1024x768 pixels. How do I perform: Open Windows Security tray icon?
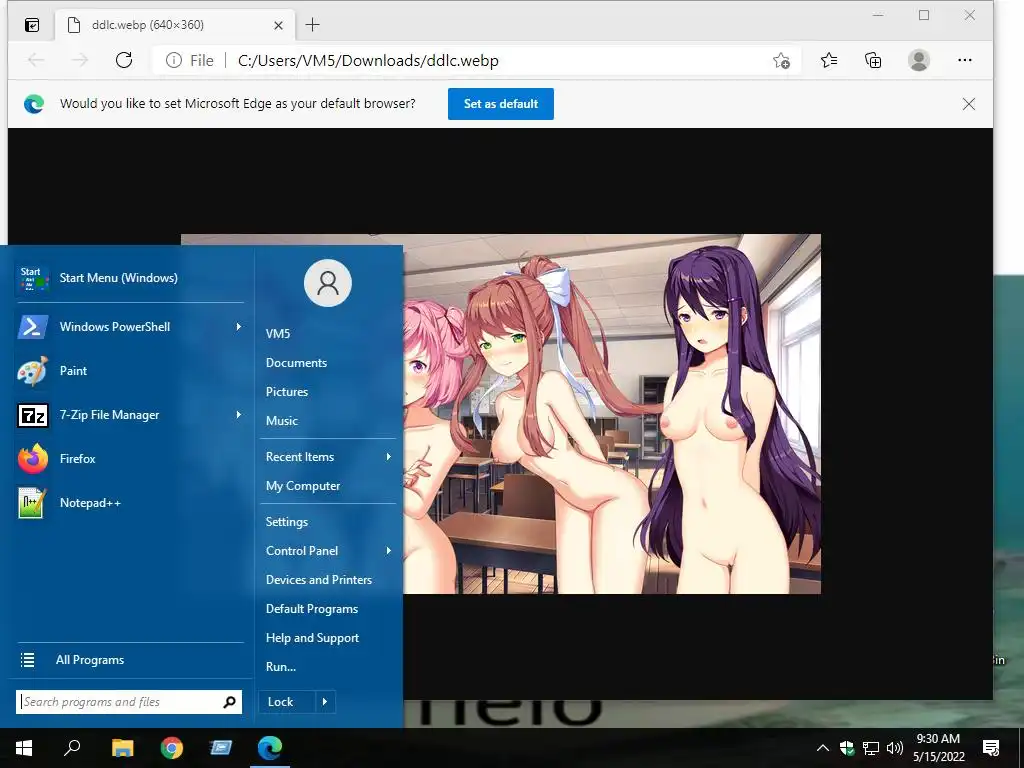click(x=847, y=748)
